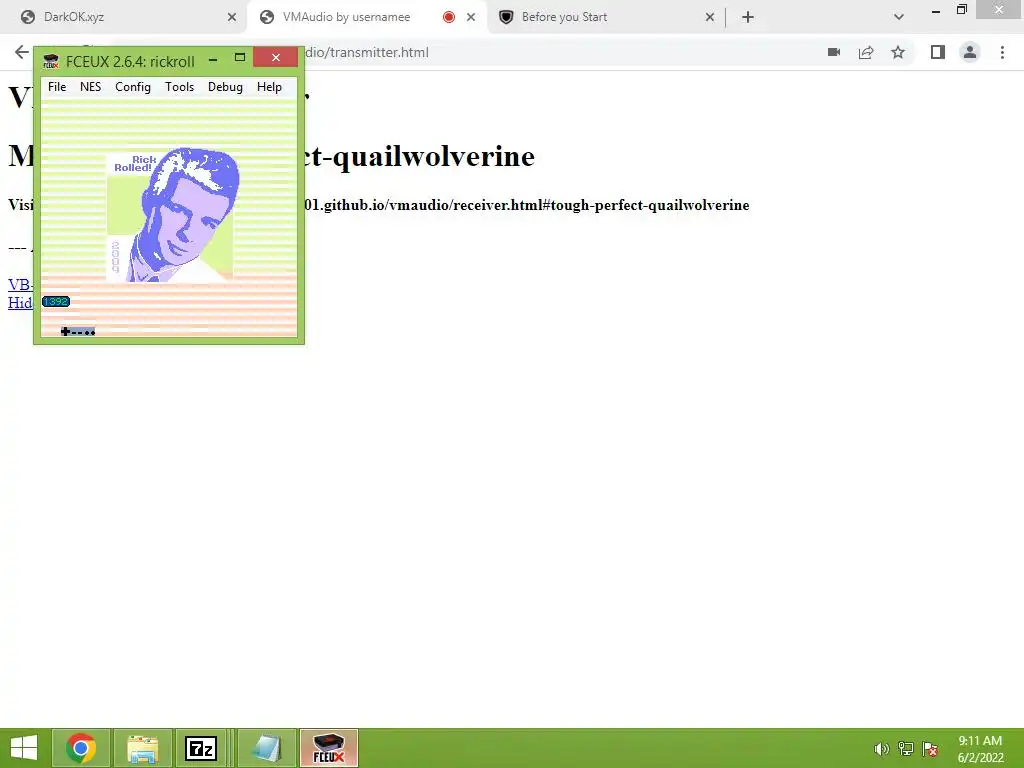Switch to the Before you Start tab
This screenshot has width=1024, height=768.
[x=606, y=17]
